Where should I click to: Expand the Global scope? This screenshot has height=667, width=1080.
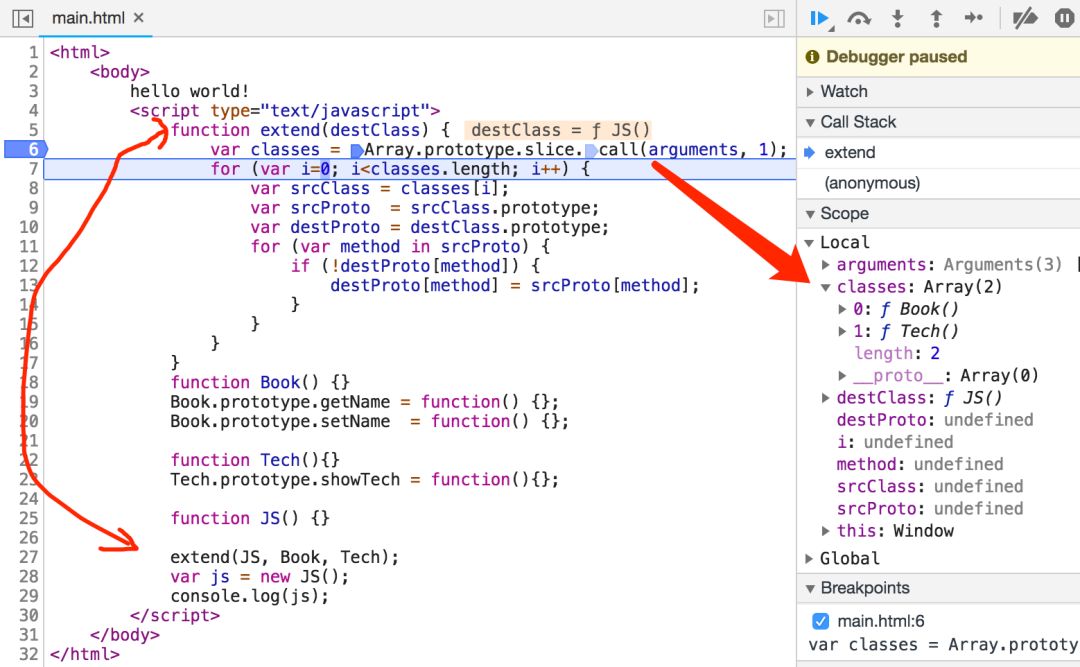click(809, 559)
